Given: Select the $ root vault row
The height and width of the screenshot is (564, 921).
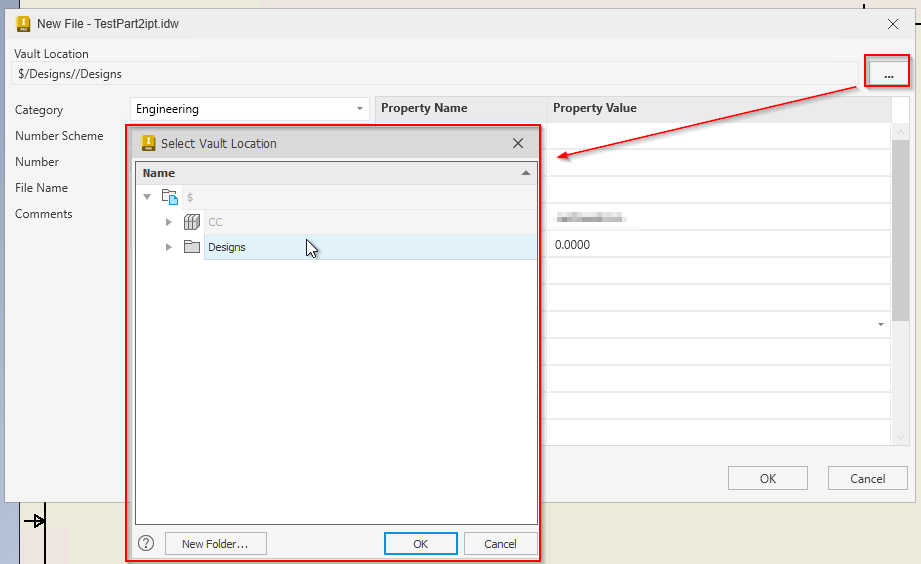Looking at the screenshot, I should click(359, 197).
